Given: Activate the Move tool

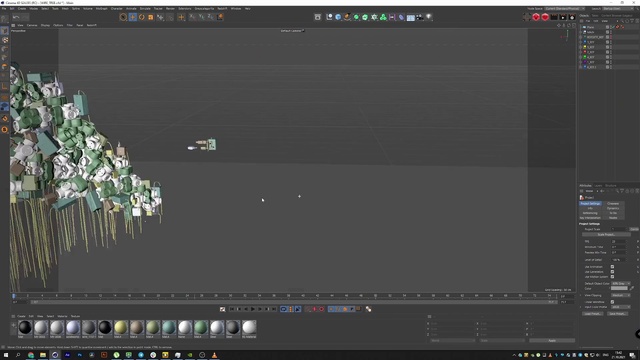Looking at the screenshot, I should (133, 17).
